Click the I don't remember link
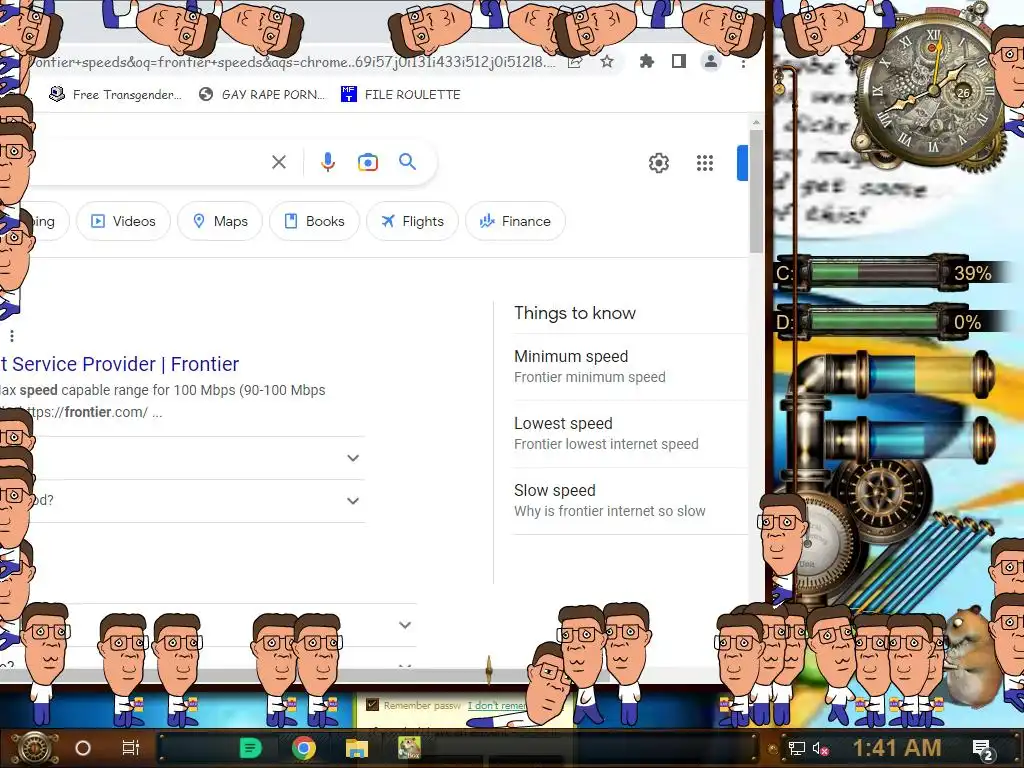The image size is (1024, 768). point(497,705)
